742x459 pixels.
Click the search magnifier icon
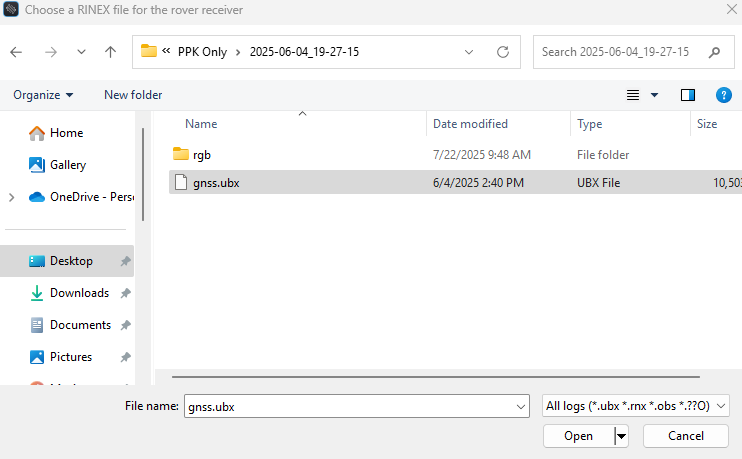(x=714, y=52)
